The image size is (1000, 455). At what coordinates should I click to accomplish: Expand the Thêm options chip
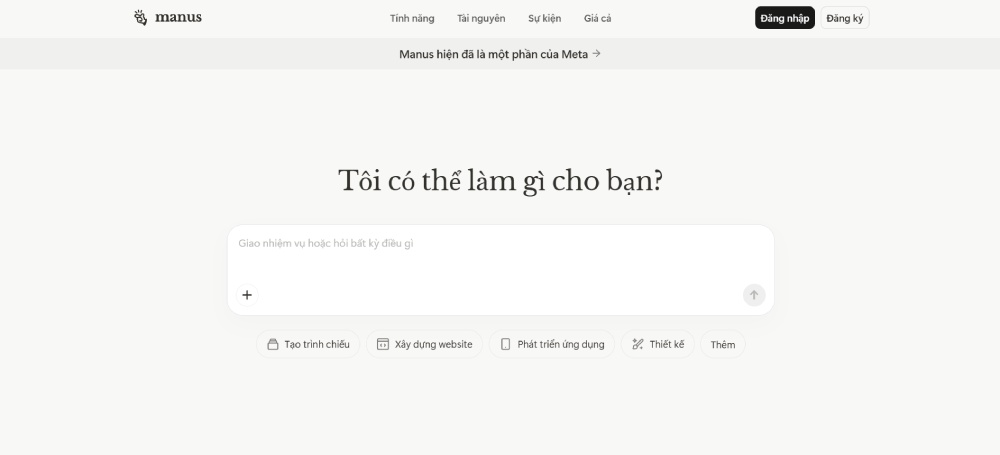coord(722,344)
